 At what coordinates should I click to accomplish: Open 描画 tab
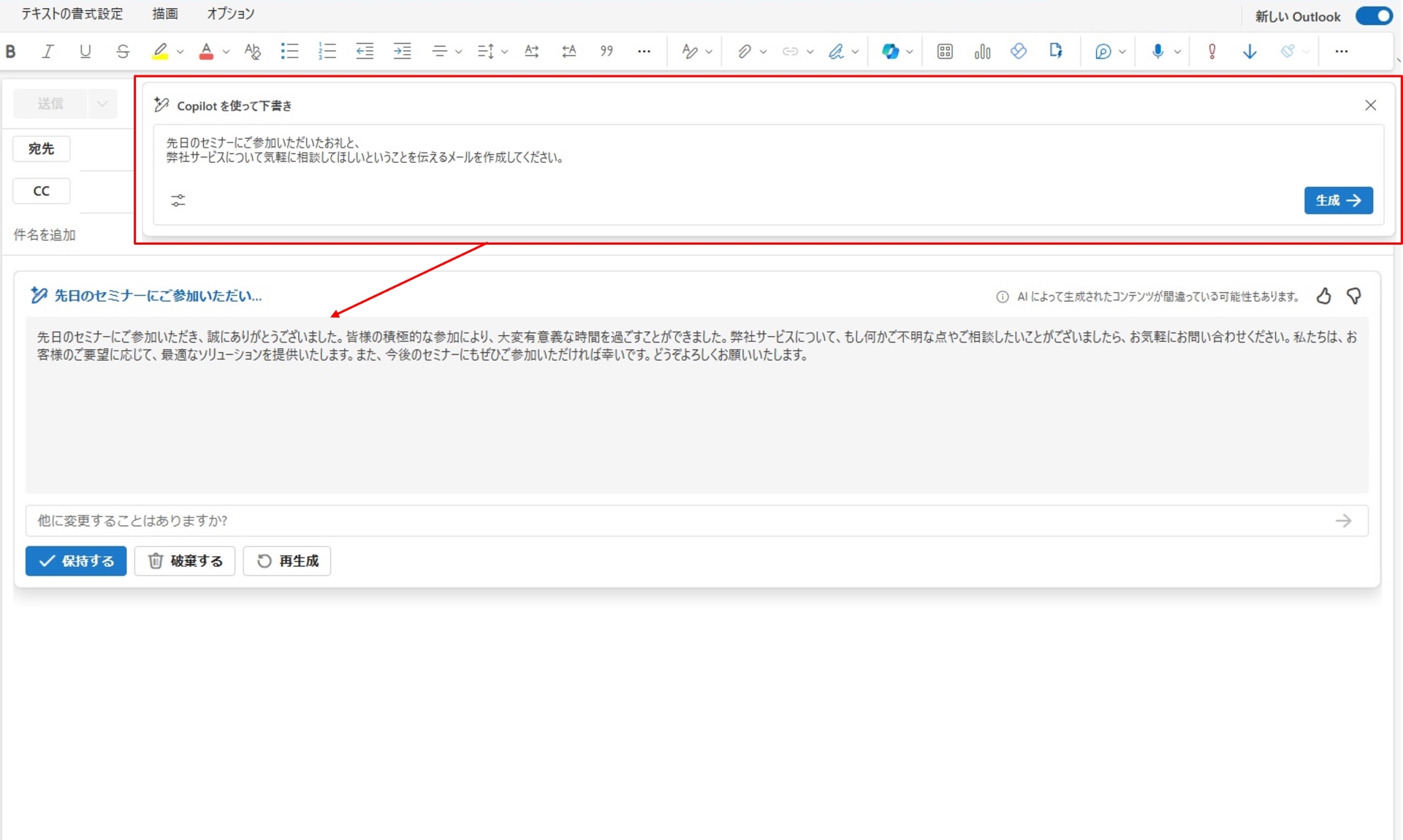click(x=165, y=14)
